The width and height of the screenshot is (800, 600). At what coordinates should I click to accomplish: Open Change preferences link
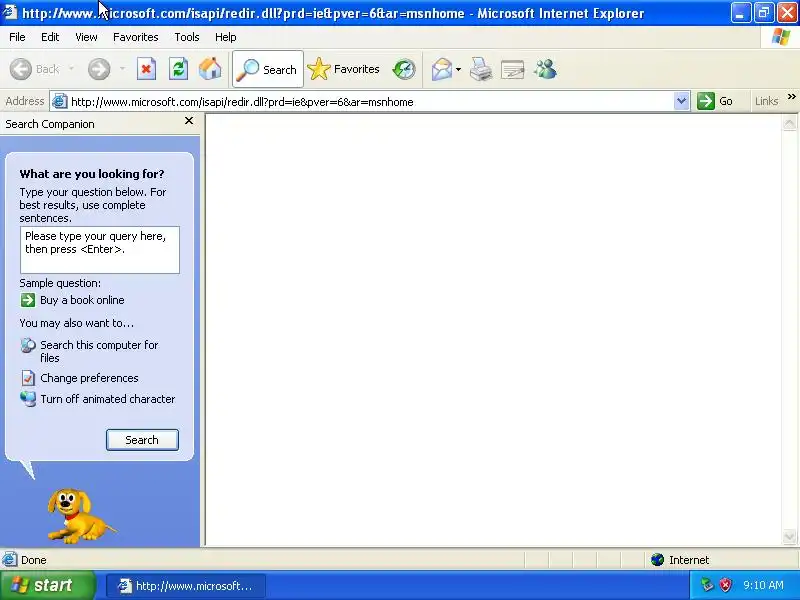pos(89,378)
